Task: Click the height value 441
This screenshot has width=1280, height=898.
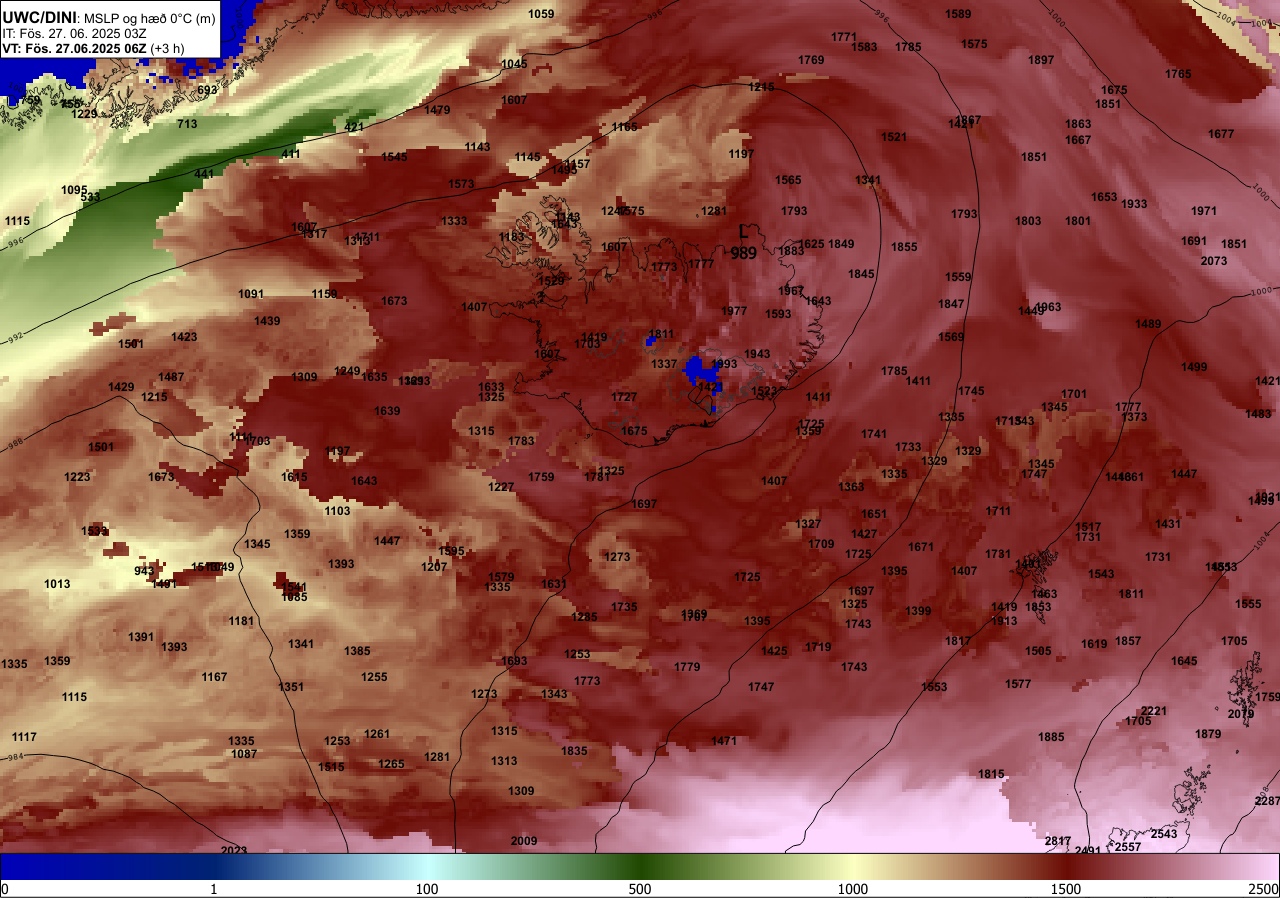Action: [x=204, y=174]
